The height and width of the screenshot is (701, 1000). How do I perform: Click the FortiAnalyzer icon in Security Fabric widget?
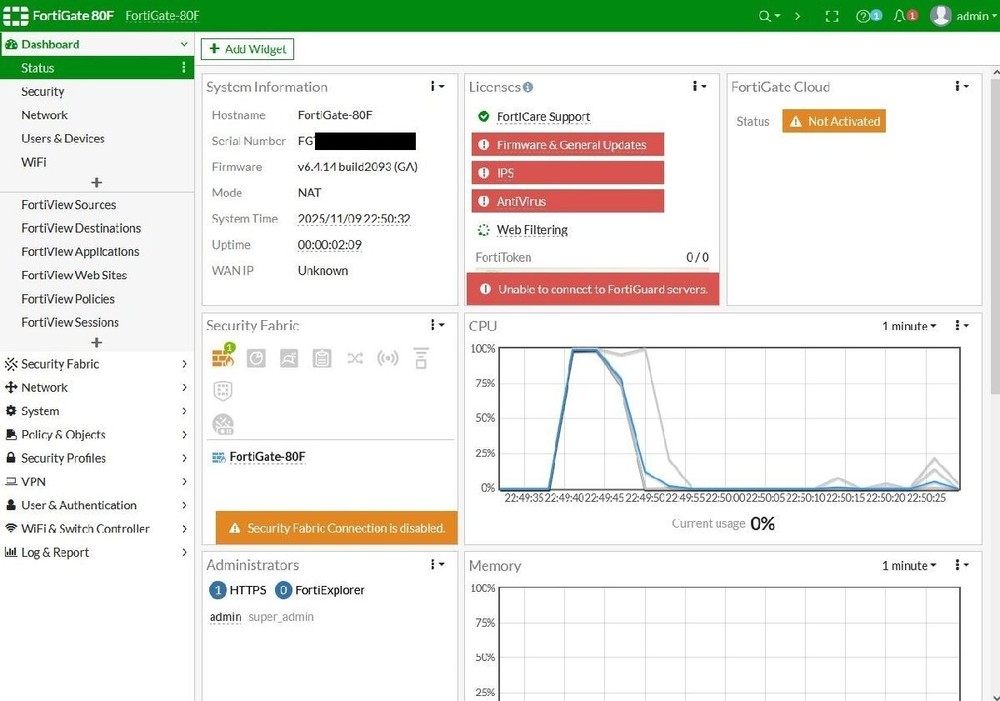tap(256, 358)
